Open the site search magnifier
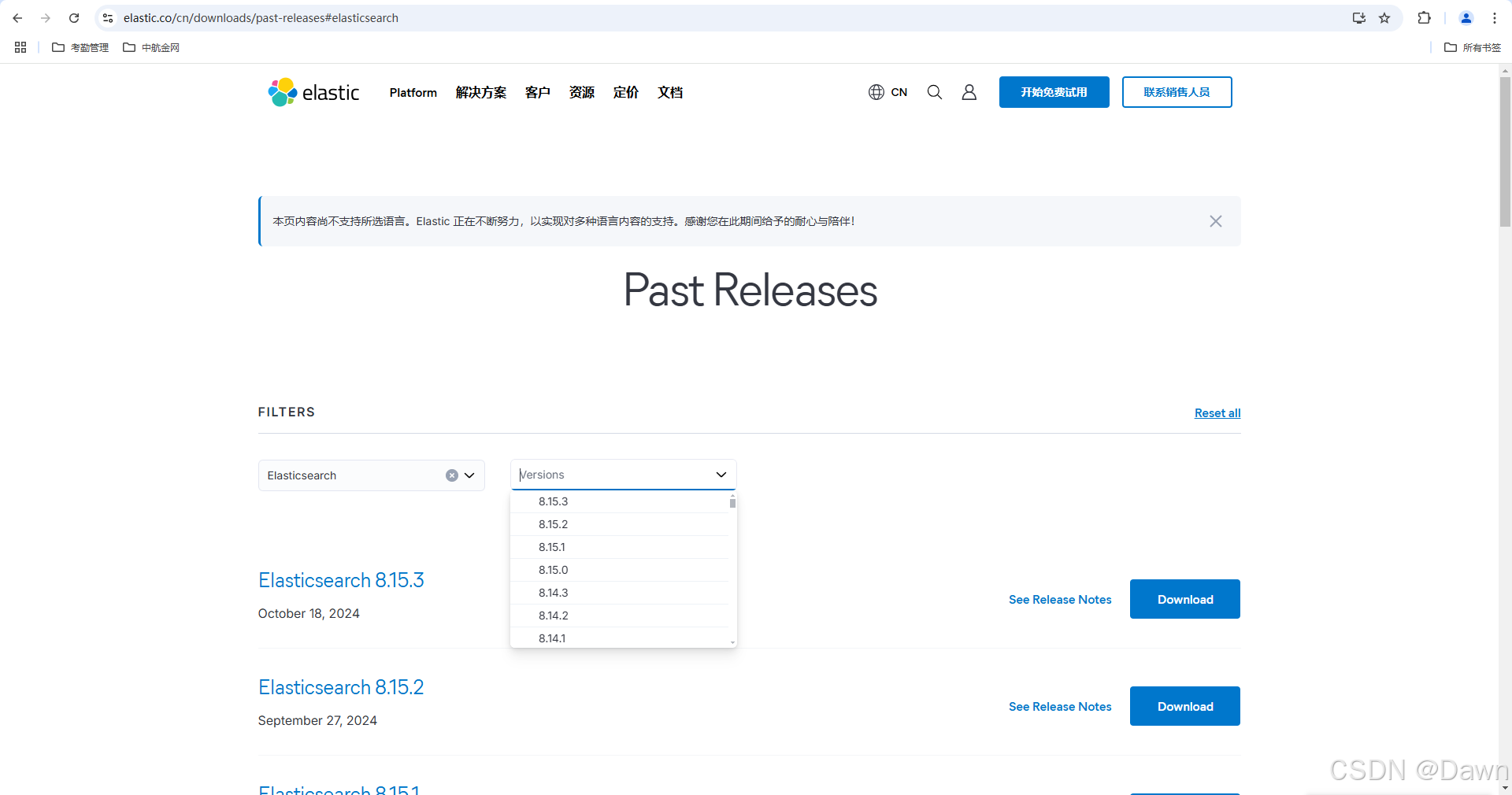 coord(934,92)
